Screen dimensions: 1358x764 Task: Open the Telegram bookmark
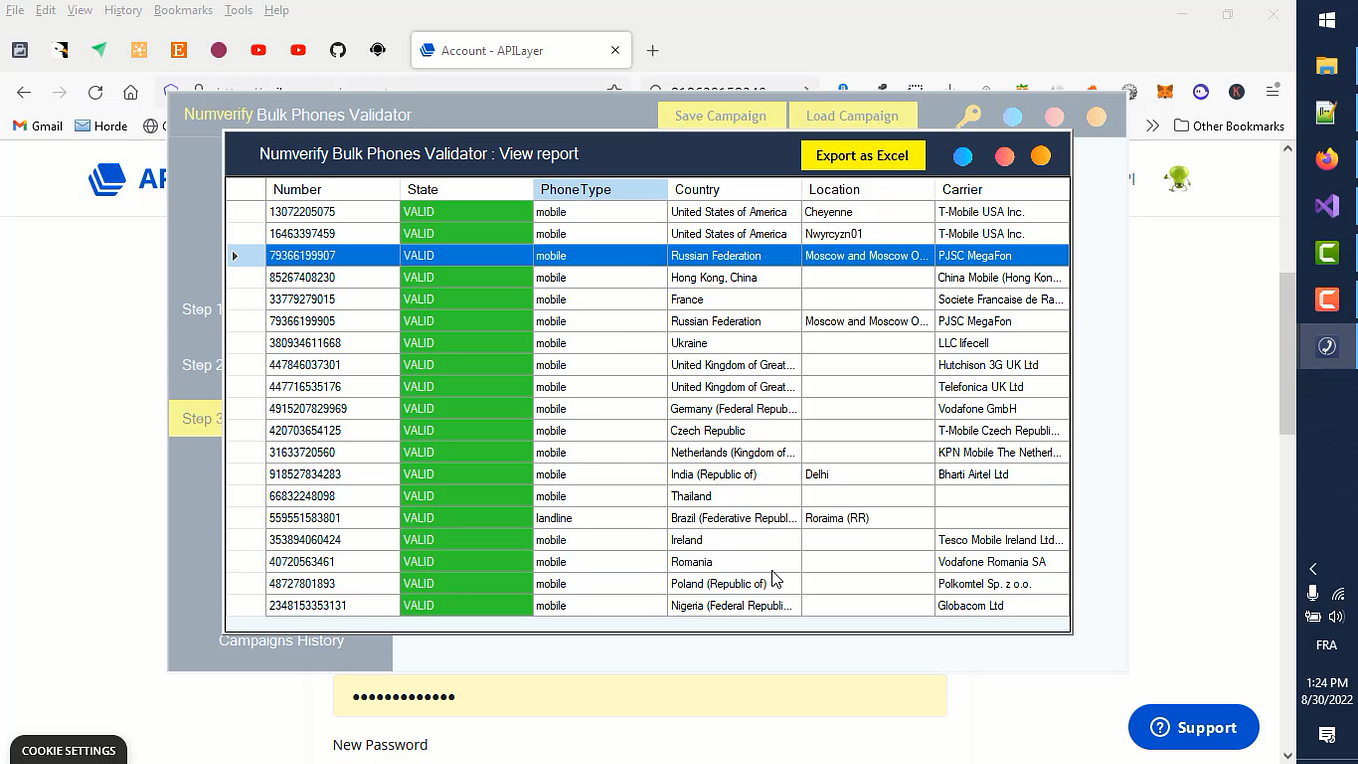click(x=99, y=50)
